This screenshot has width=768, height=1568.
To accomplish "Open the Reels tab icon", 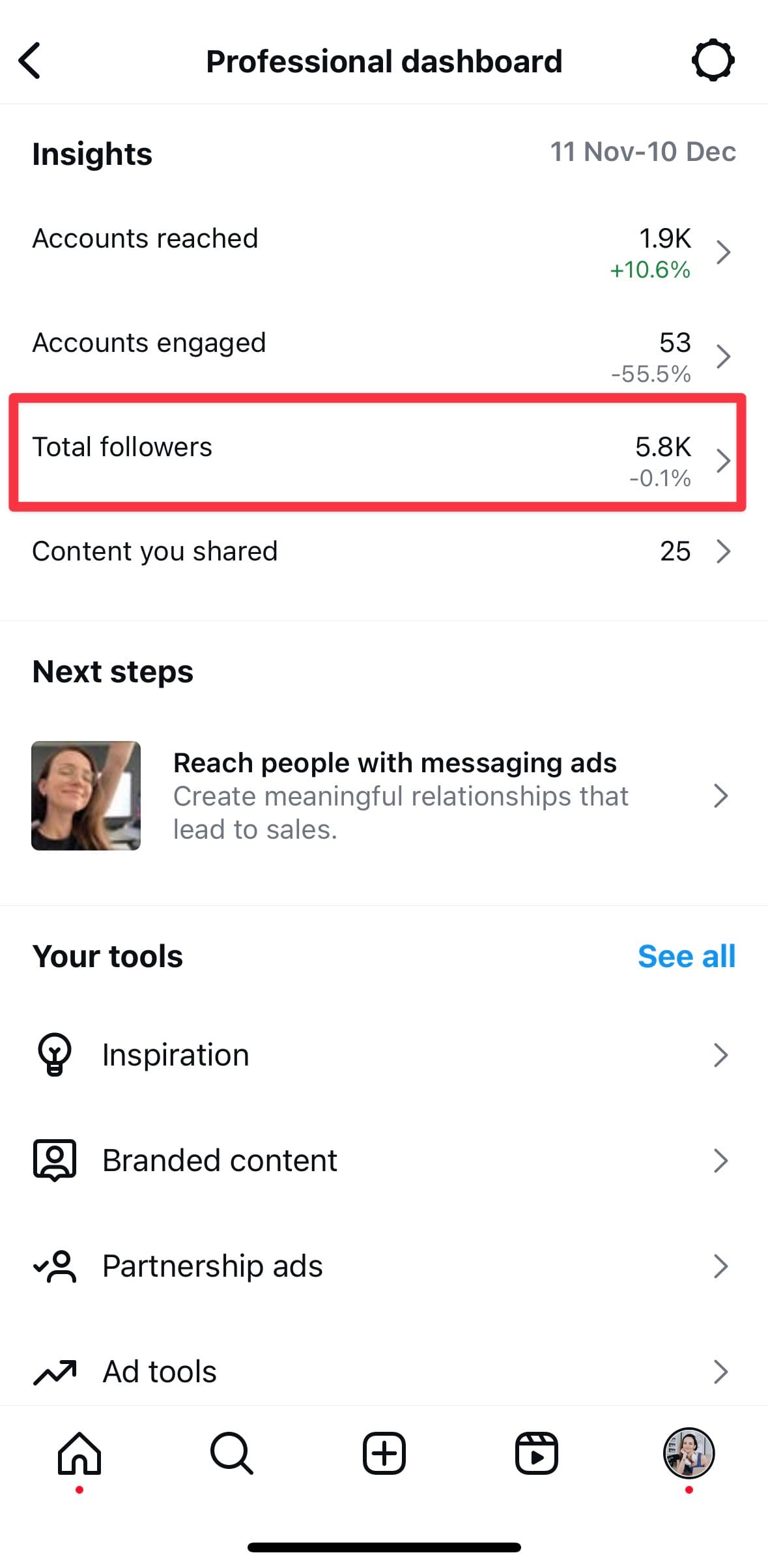I will (x=536, y=1453).
